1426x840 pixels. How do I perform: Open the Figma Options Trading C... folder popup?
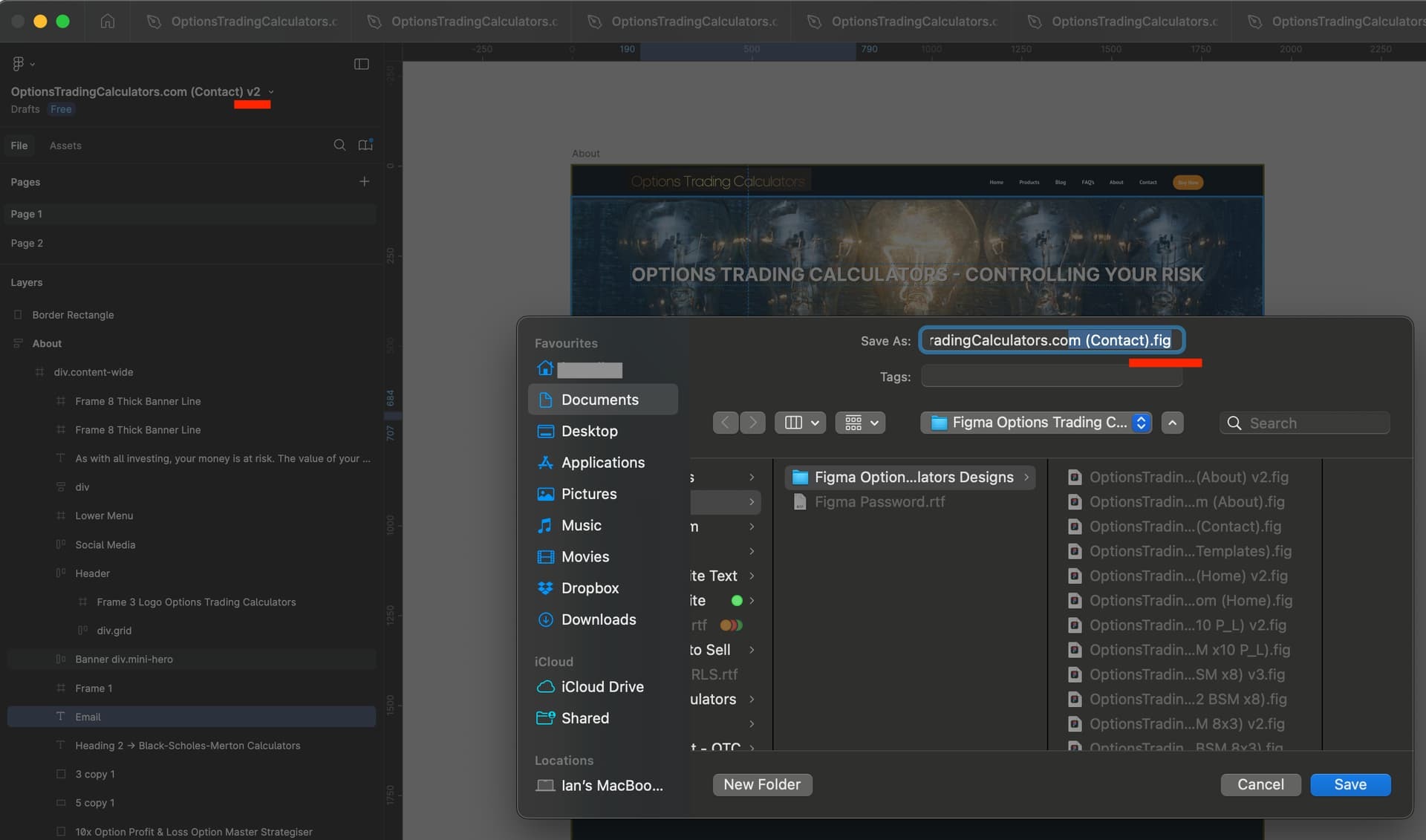(x=1036, y=423)
